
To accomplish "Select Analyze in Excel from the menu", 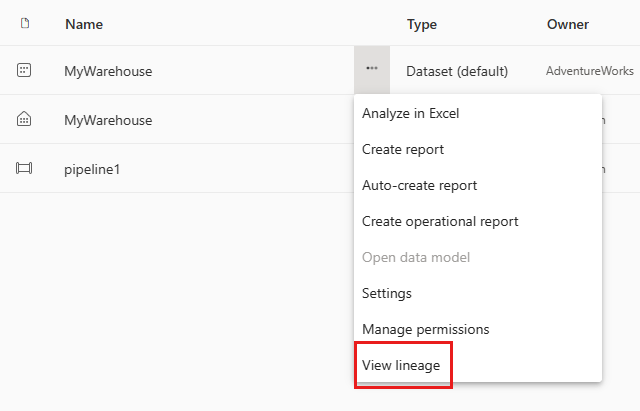I will [x=410, y=113].
